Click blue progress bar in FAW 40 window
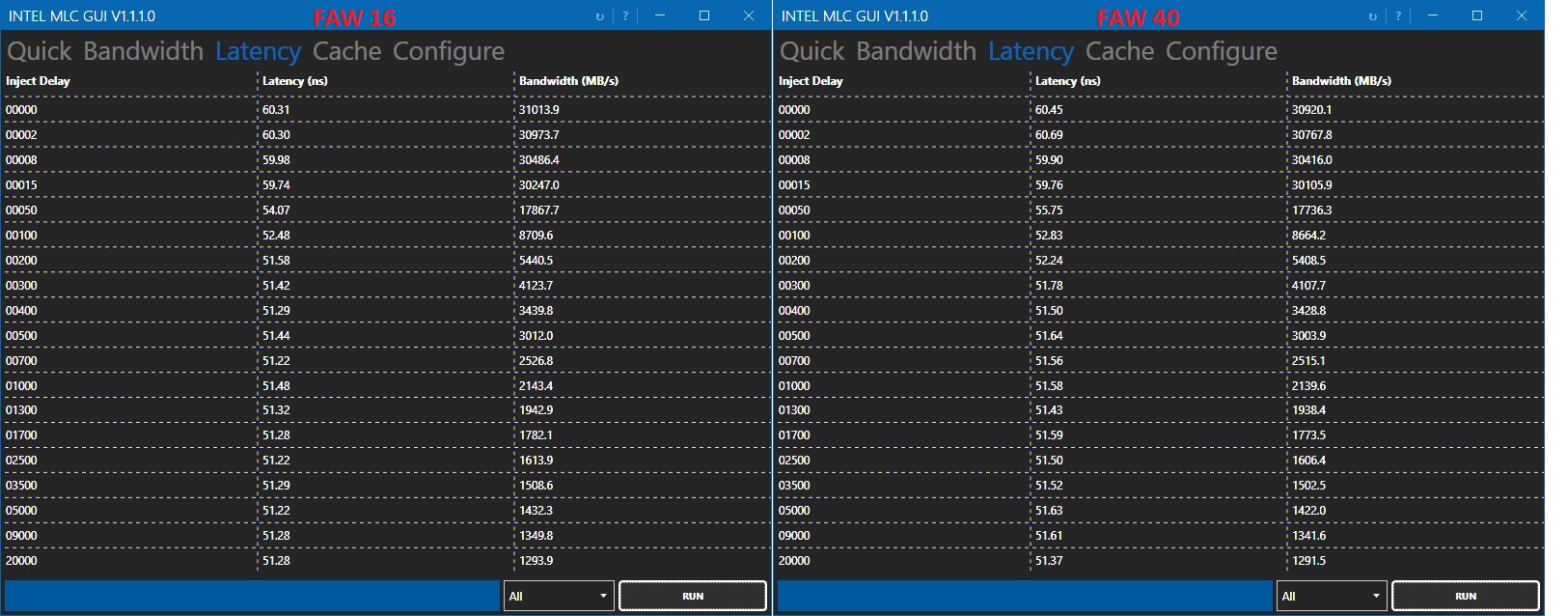 pos(1025,596)
